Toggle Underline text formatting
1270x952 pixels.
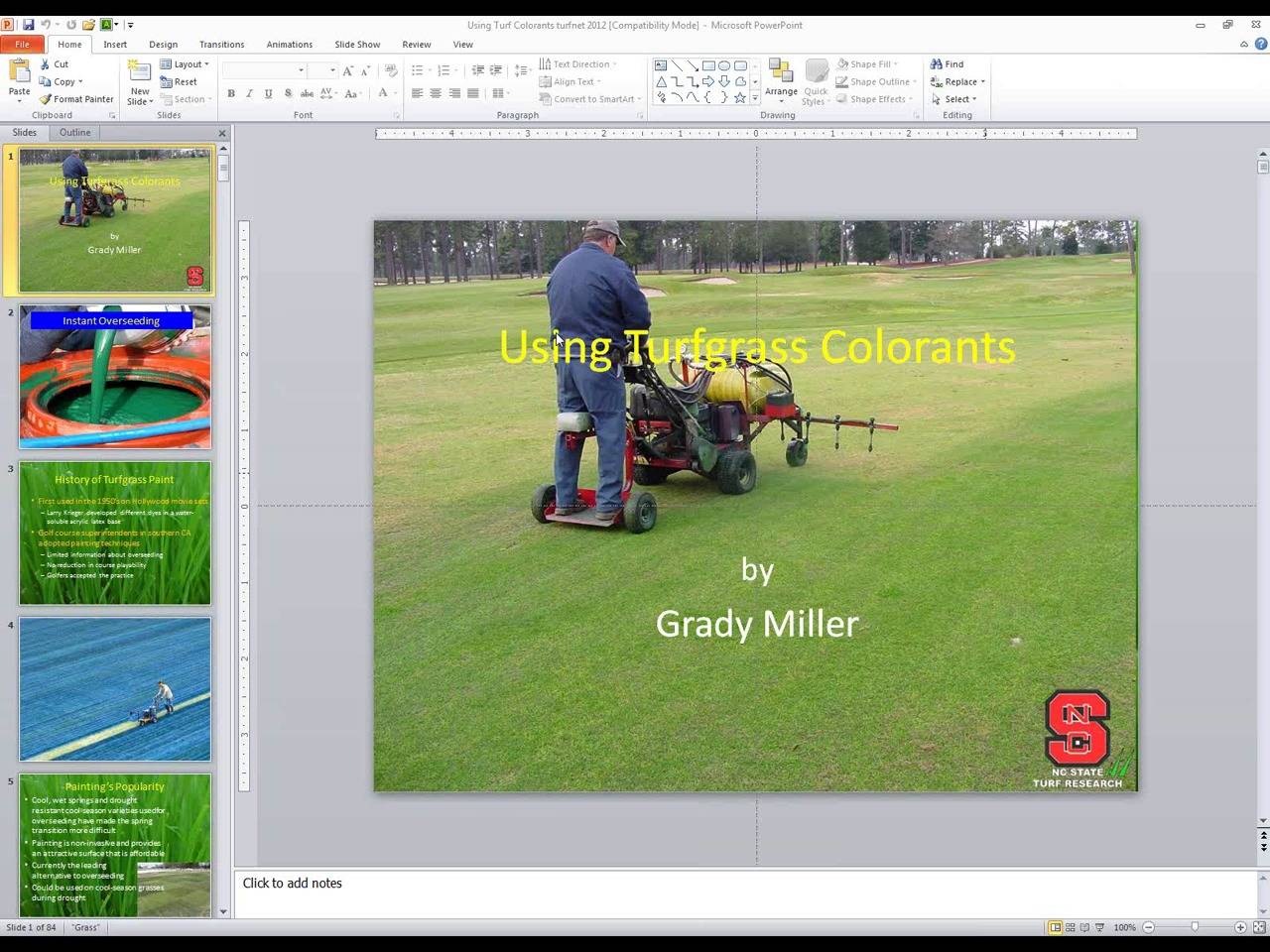tap(268, 94)
